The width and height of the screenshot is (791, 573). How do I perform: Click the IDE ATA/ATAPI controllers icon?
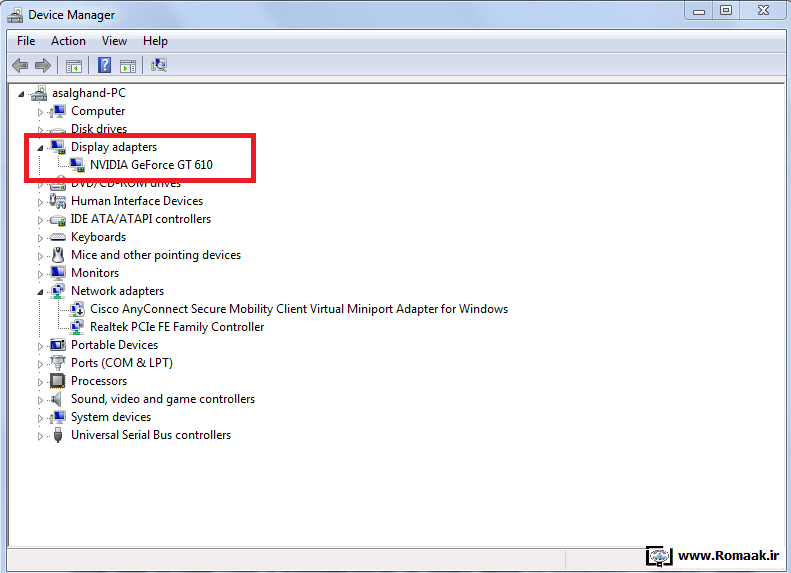(58, 219)
